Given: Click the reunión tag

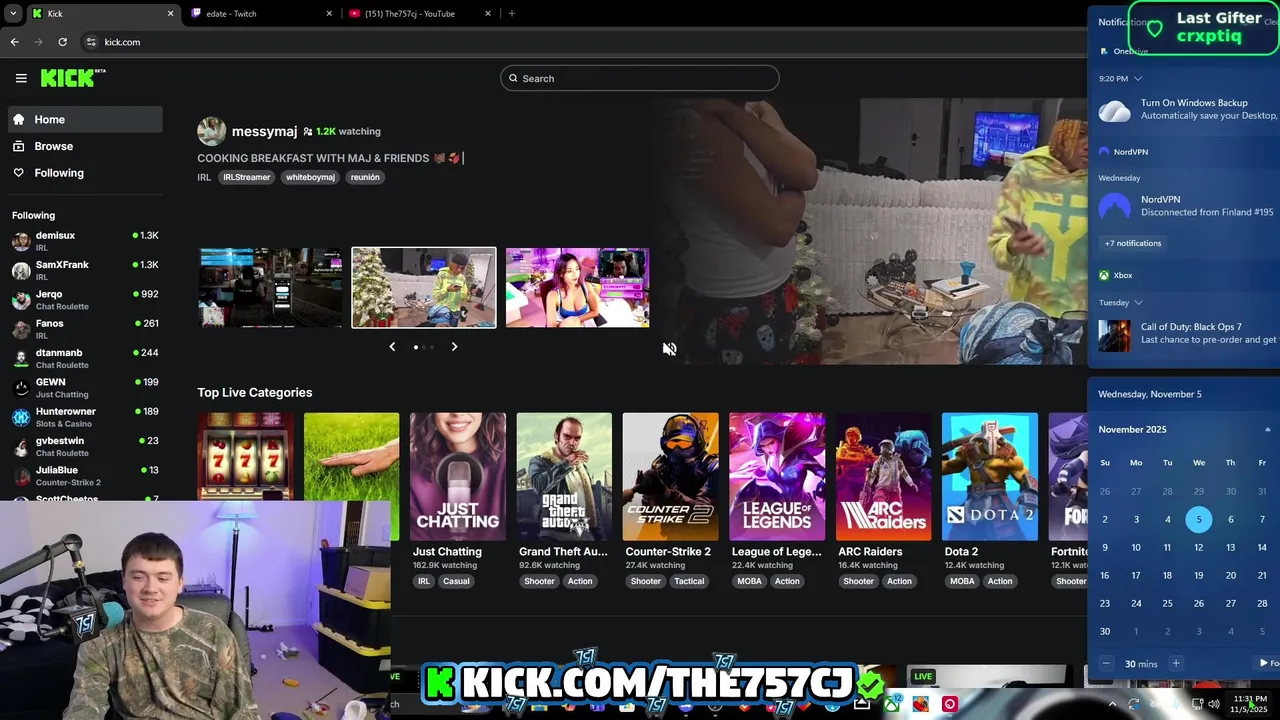Looking at the screenshot, I should click(365, 177).
